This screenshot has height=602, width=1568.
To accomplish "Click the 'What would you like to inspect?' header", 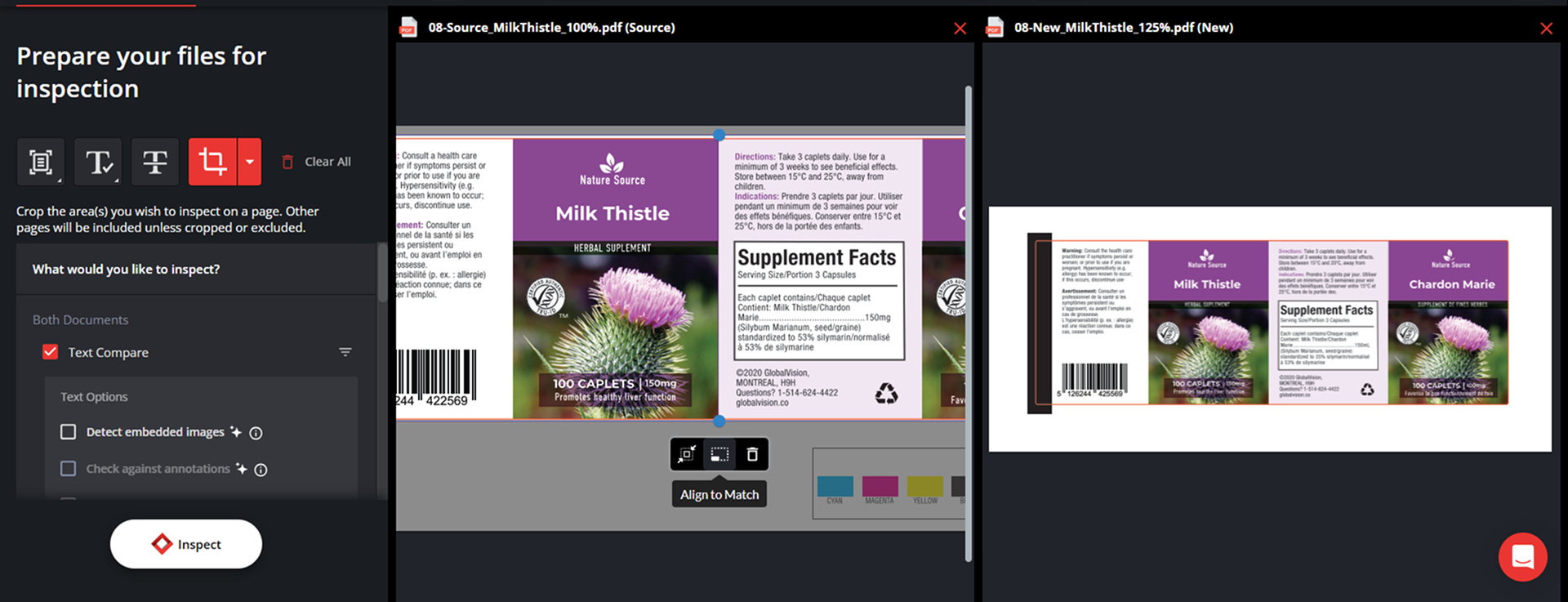I will [x=126, y=270].
